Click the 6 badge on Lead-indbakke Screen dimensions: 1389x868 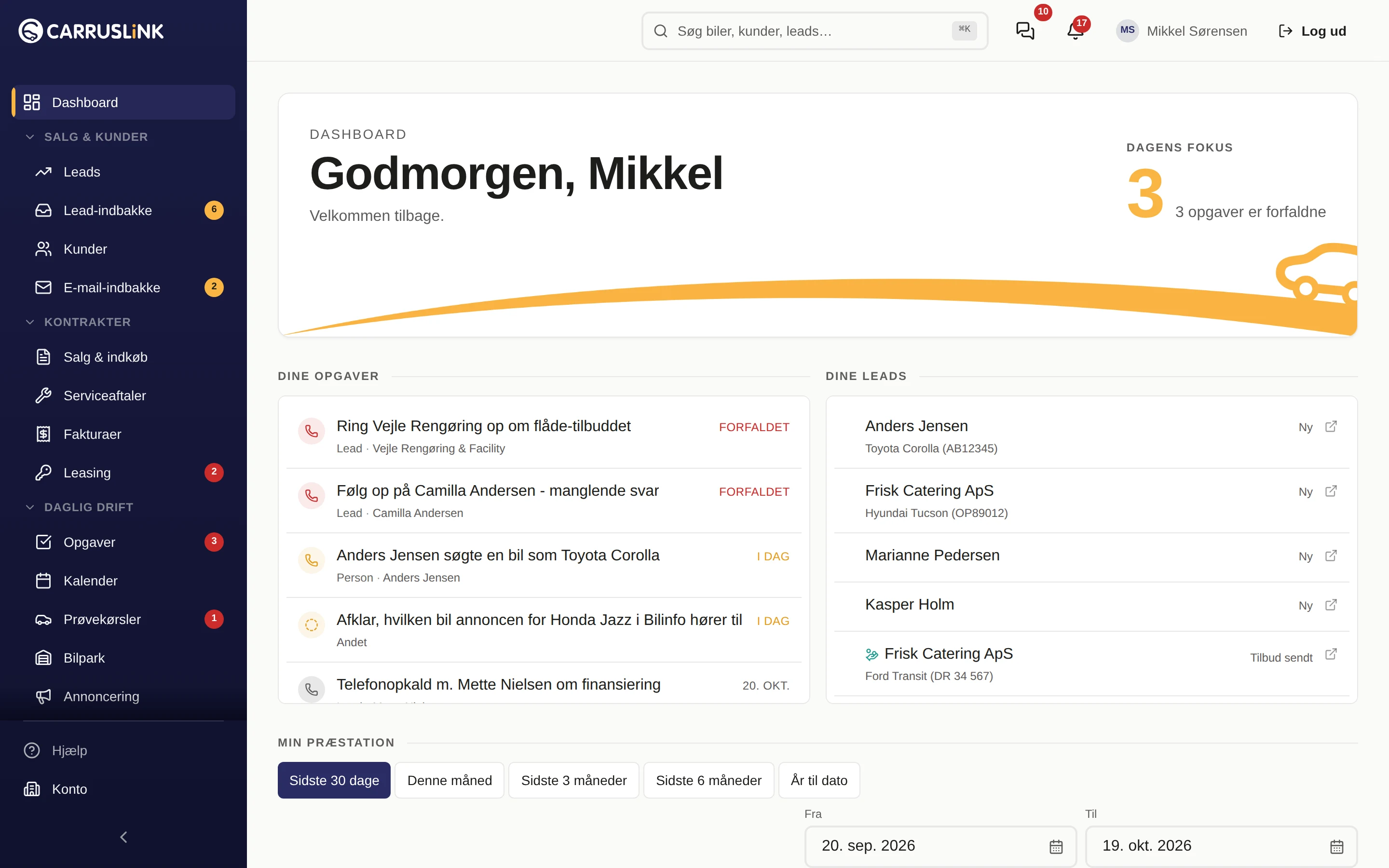click(214, 210)
